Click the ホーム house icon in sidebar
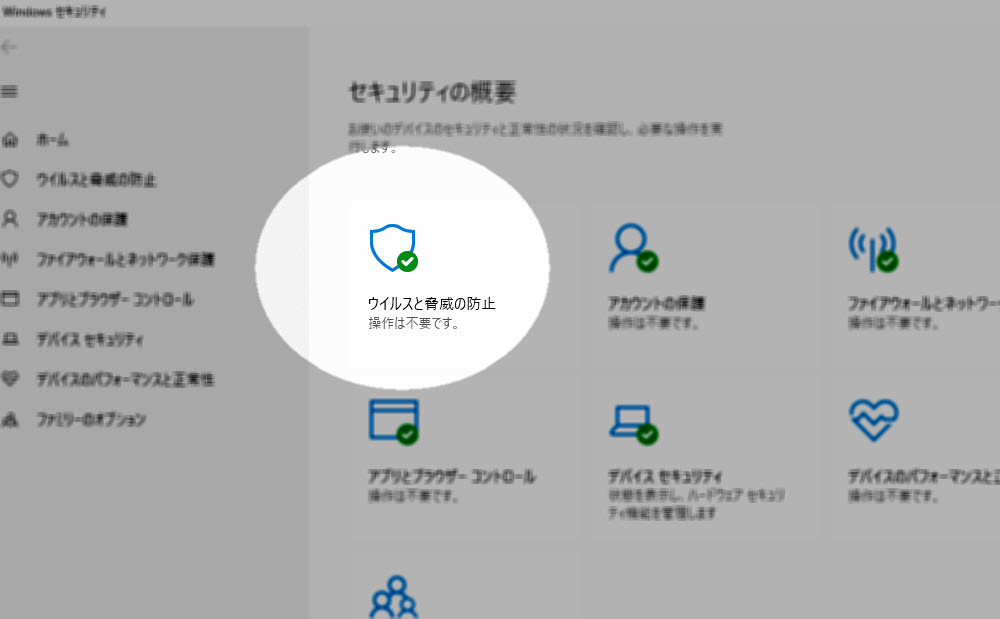Image resolution: width=1000 pixels, height=619 pixels. pyautogui.click(x=10, y=140)
